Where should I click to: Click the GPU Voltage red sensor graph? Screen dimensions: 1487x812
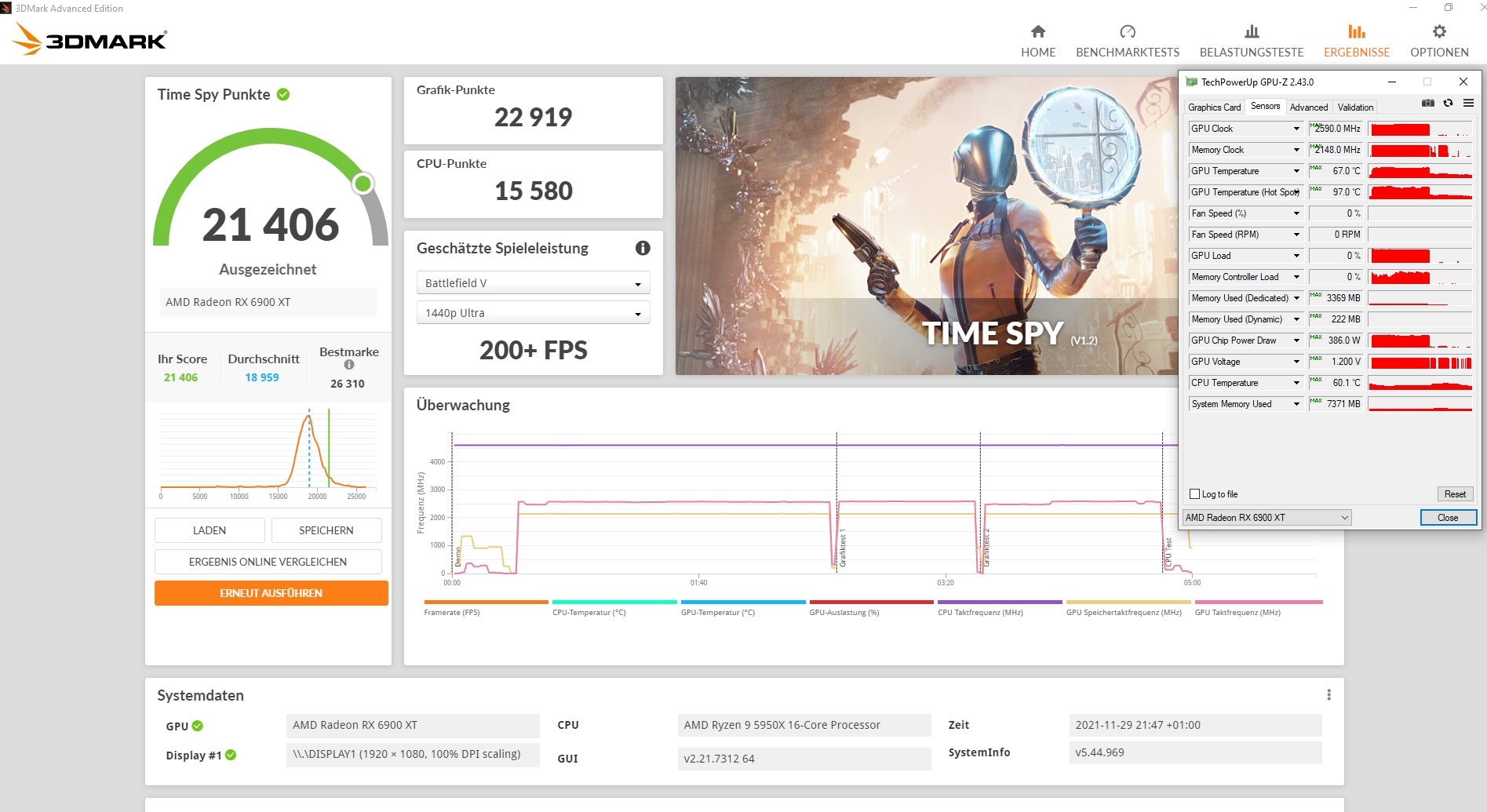(x=1420, y=362)
